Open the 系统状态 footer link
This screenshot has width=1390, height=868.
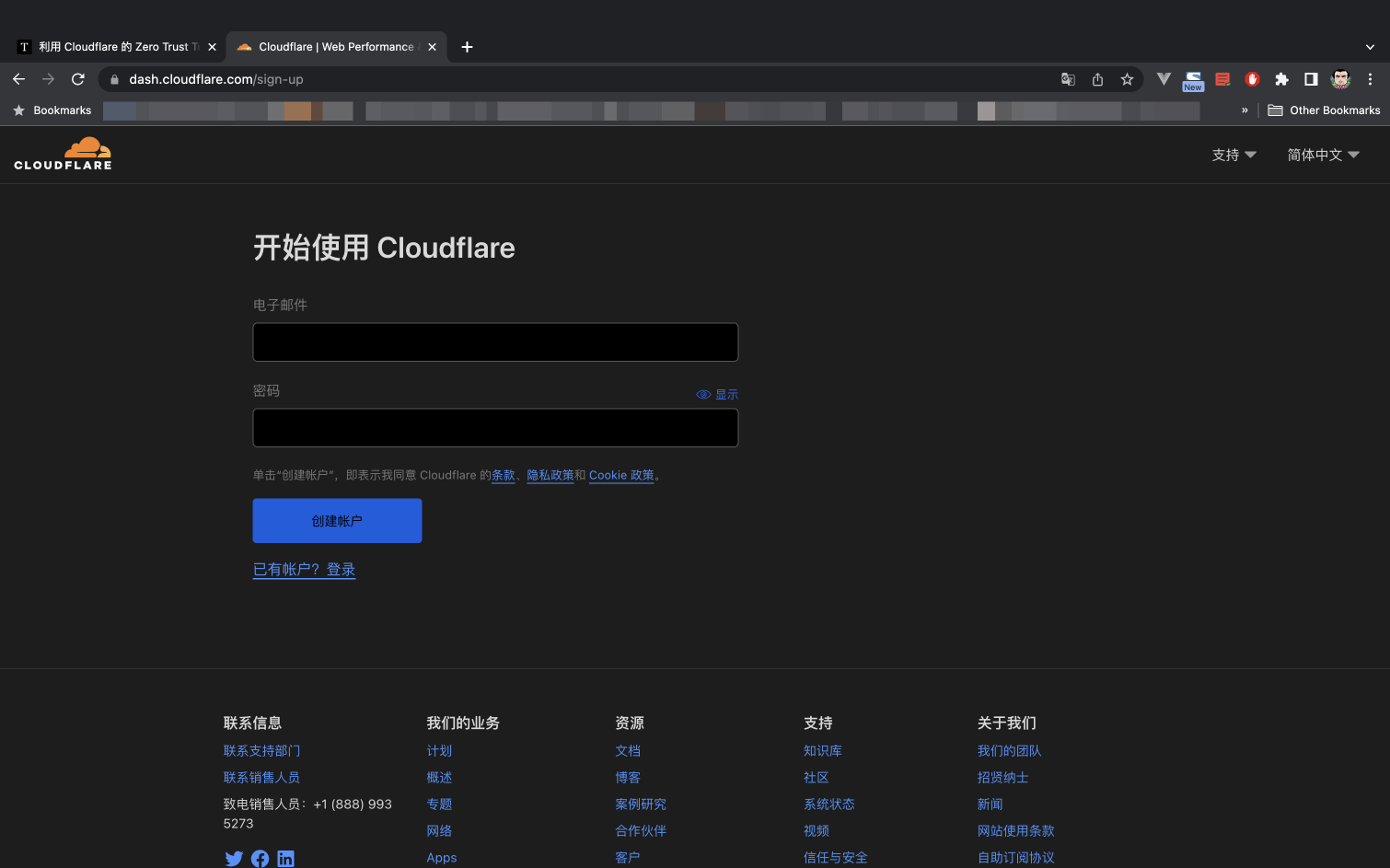[x=829, y=804]
